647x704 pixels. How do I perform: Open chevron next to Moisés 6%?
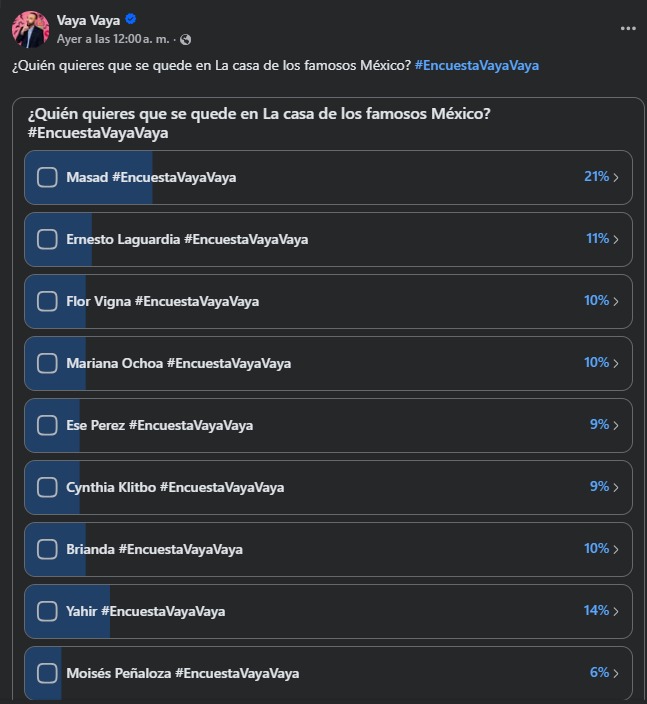click(x=616, y=673)
